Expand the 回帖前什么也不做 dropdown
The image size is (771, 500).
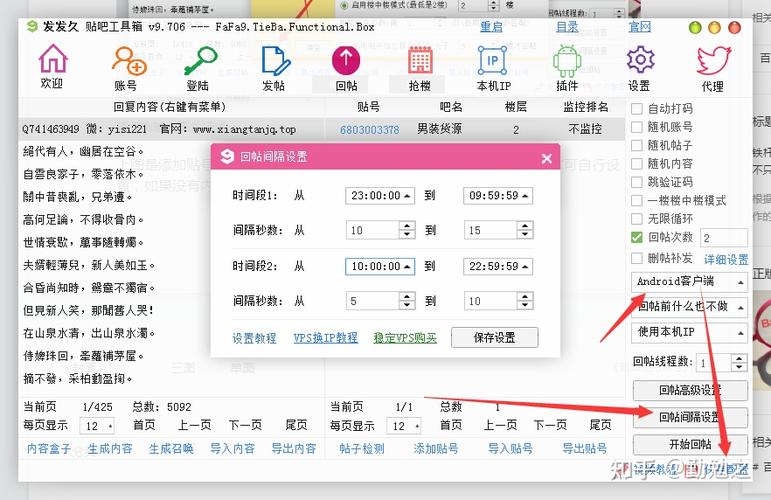pos(689,307)
